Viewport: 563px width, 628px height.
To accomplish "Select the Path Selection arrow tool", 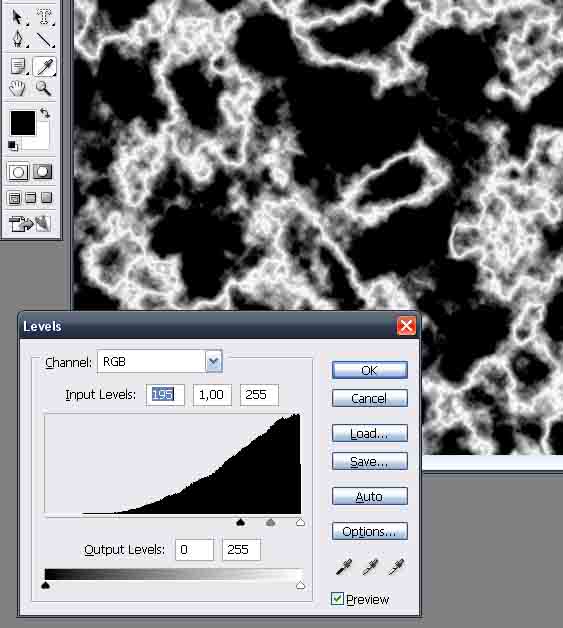I will pos(17,17).
